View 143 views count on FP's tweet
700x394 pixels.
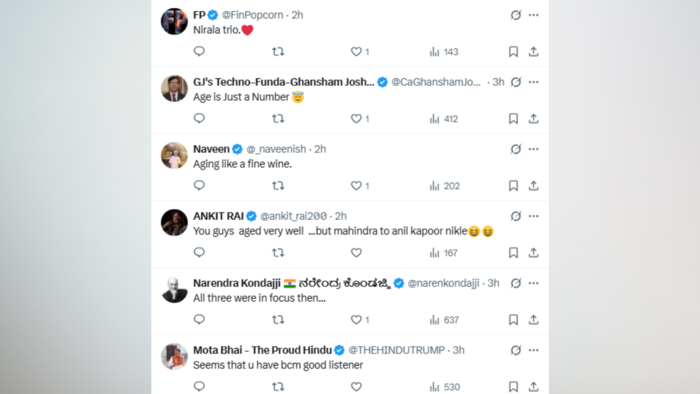pyautogui.click(x=444, y=52)
